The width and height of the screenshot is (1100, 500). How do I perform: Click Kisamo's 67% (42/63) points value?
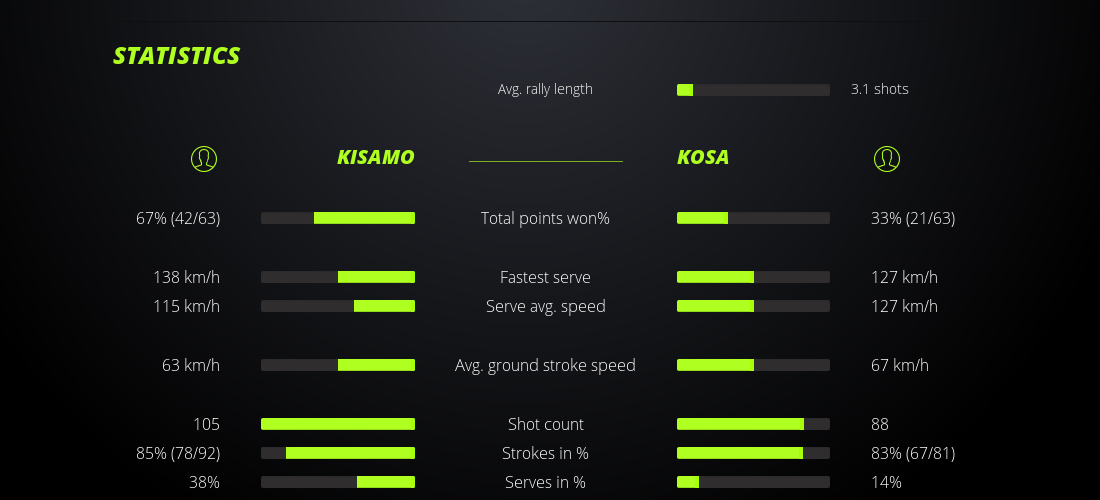tap(178, 218)
